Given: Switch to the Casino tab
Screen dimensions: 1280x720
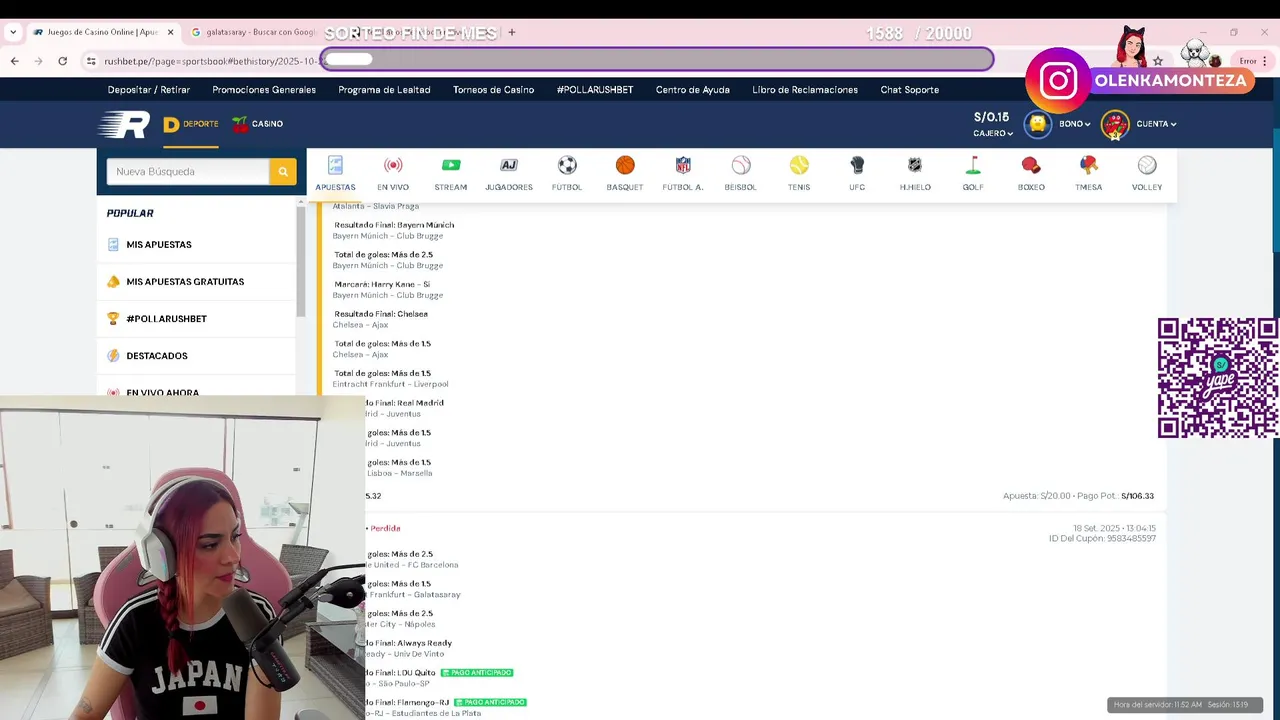Looking at the screenshot, I should coord(258,124).
